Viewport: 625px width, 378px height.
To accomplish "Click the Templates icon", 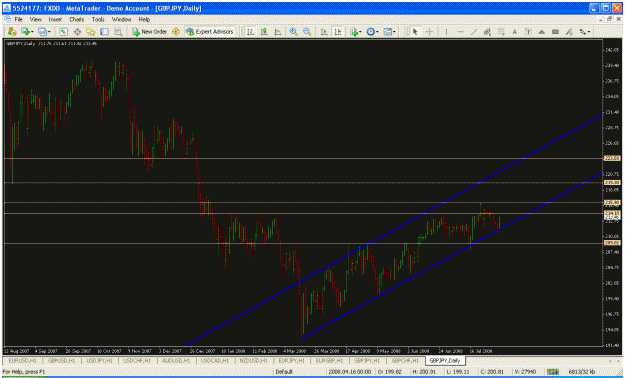I will pos(387,32).
